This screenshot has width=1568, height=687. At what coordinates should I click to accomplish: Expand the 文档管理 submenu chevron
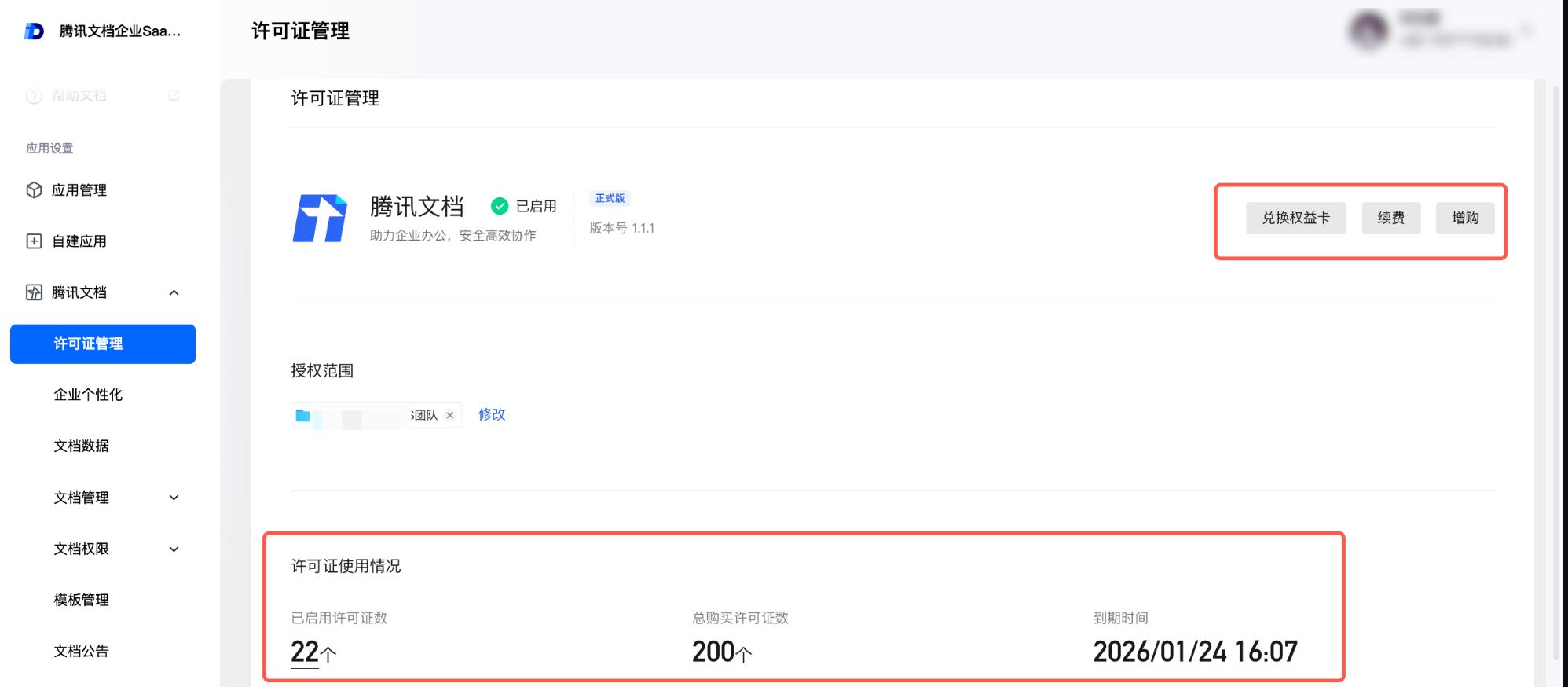point(174,498)
